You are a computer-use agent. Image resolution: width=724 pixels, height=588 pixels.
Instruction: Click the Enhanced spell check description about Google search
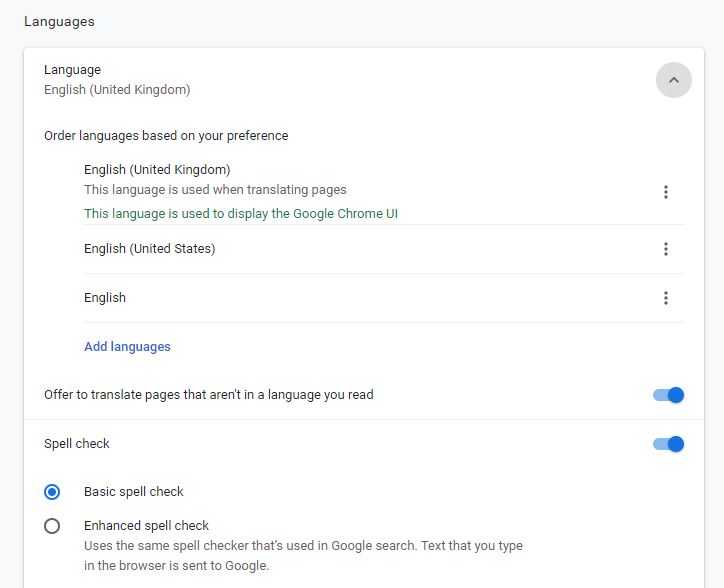click(303, 556)
